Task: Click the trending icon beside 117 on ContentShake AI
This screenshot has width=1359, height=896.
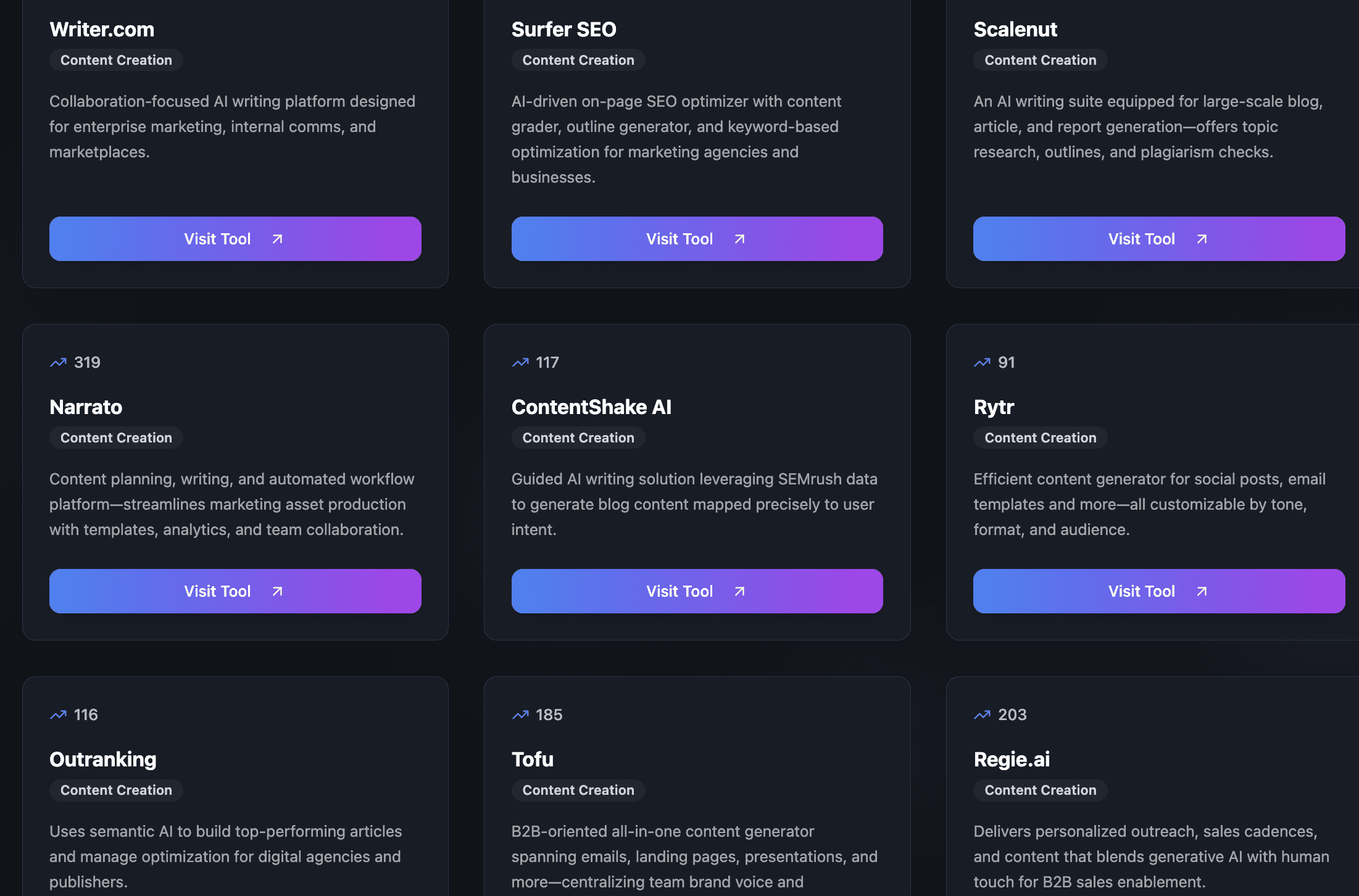Action: coord(520,363)
